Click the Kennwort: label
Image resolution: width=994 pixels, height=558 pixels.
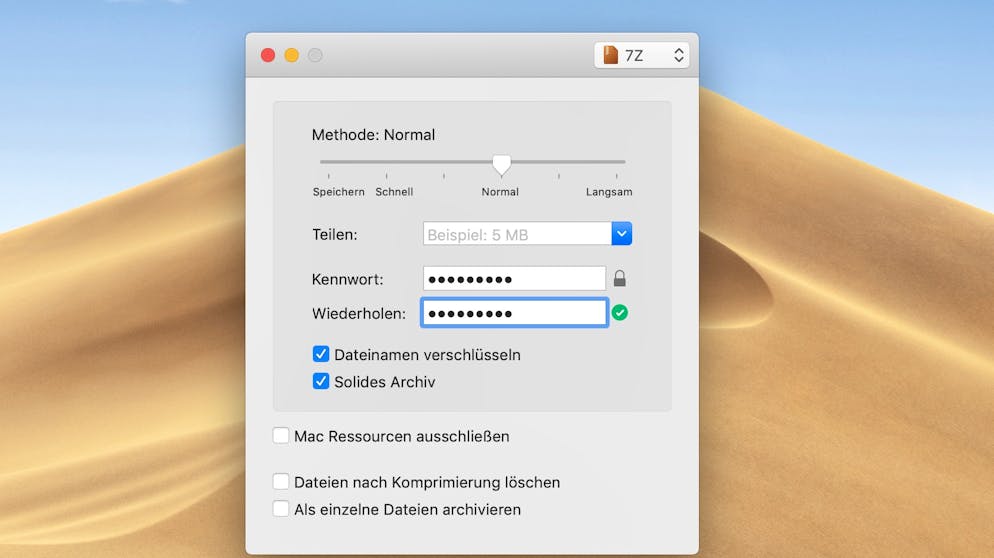pyautogui.click(x=347, y=279)
